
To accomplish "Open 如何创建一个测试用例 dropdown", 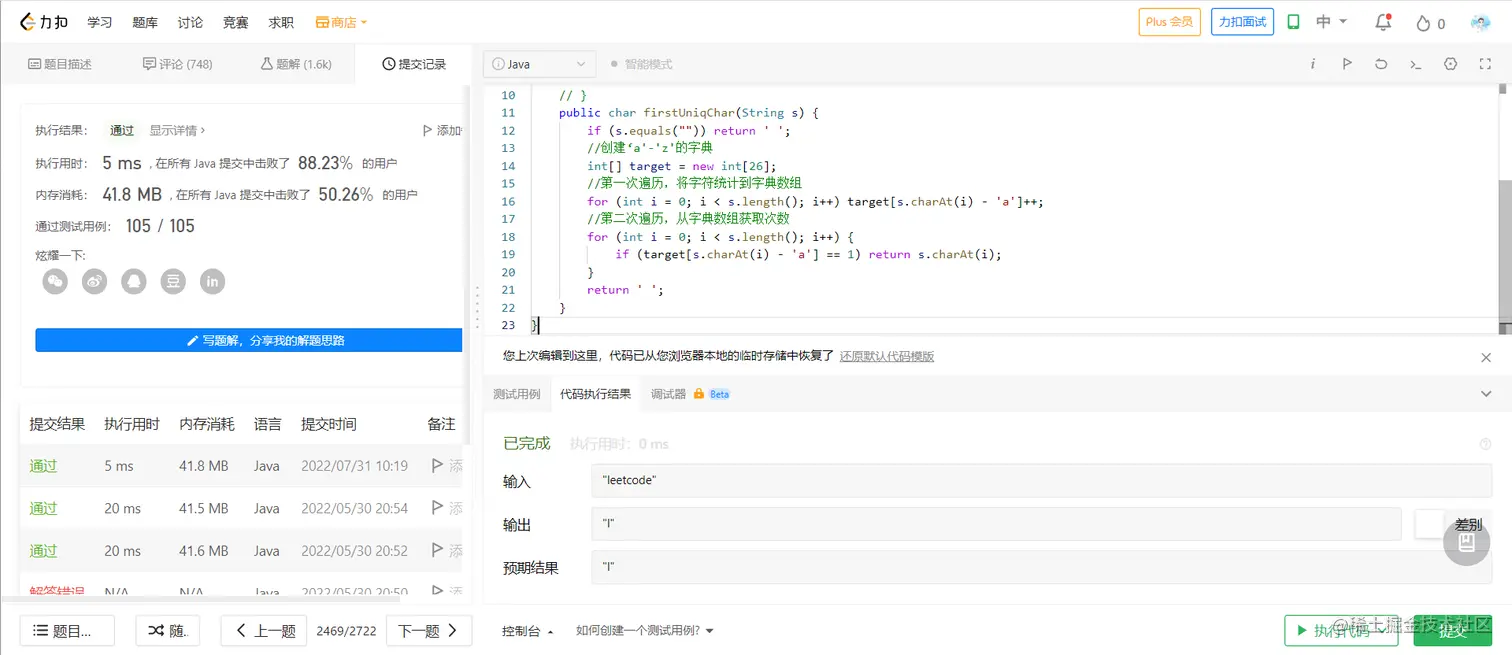I will [645, 631].
